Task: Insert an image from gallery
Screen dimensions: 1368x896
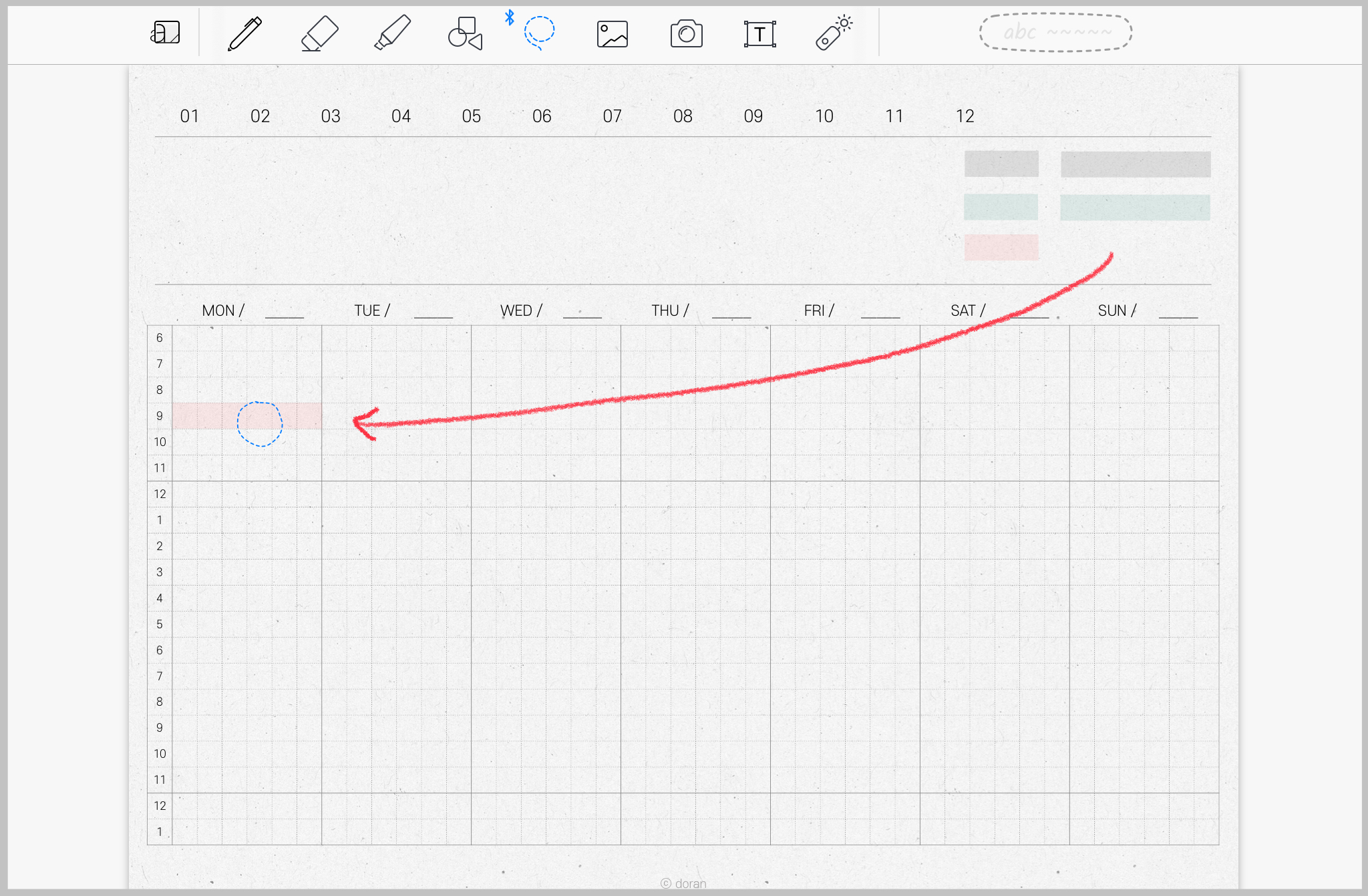Action: (x=612, y=34)
